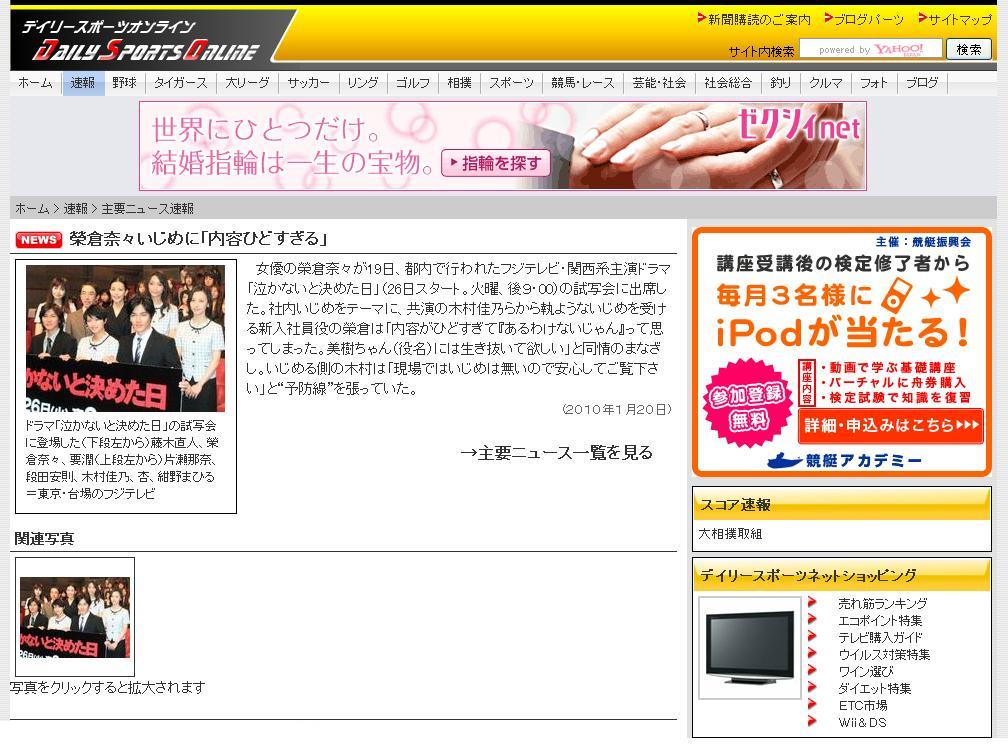The height and width of the screenshot is (749, 1008).
Task: Open the ブログパーツ link
Action: (x=868, y=20)
